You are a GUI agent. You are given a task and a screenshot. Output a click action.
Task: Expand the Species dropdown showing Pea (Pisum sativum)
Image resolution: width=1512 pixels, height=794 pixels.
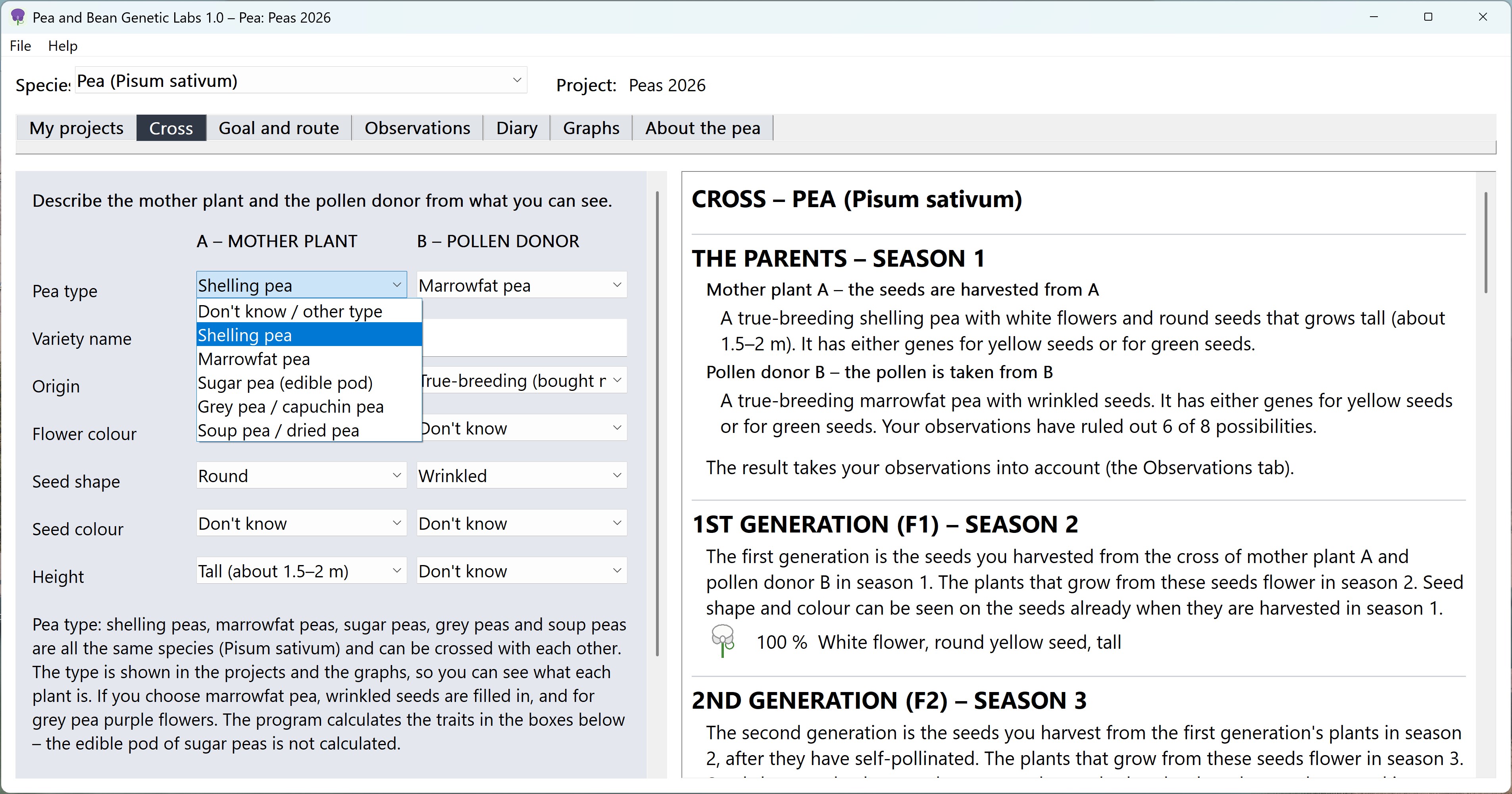coord(301,81)
